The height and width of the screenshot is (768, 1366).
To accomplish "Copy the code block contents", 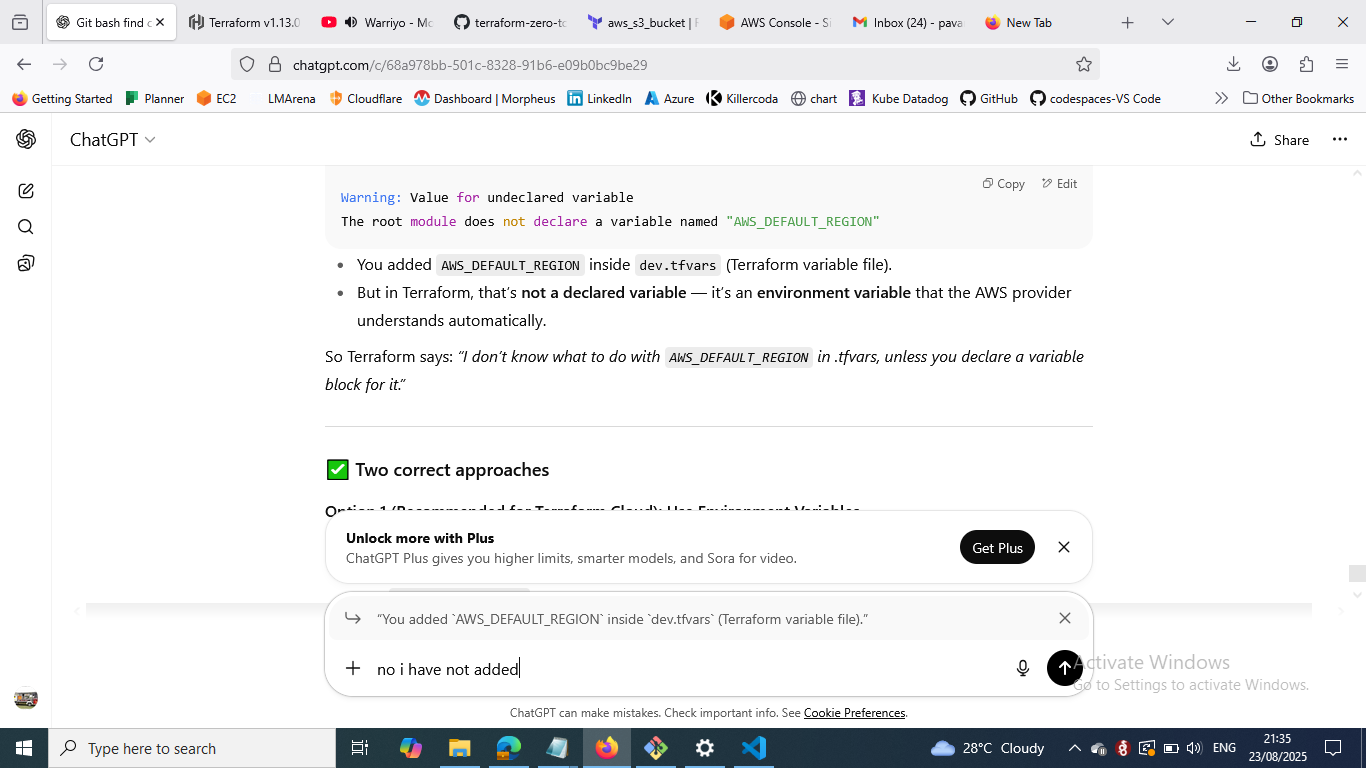I will (1003, 184).
